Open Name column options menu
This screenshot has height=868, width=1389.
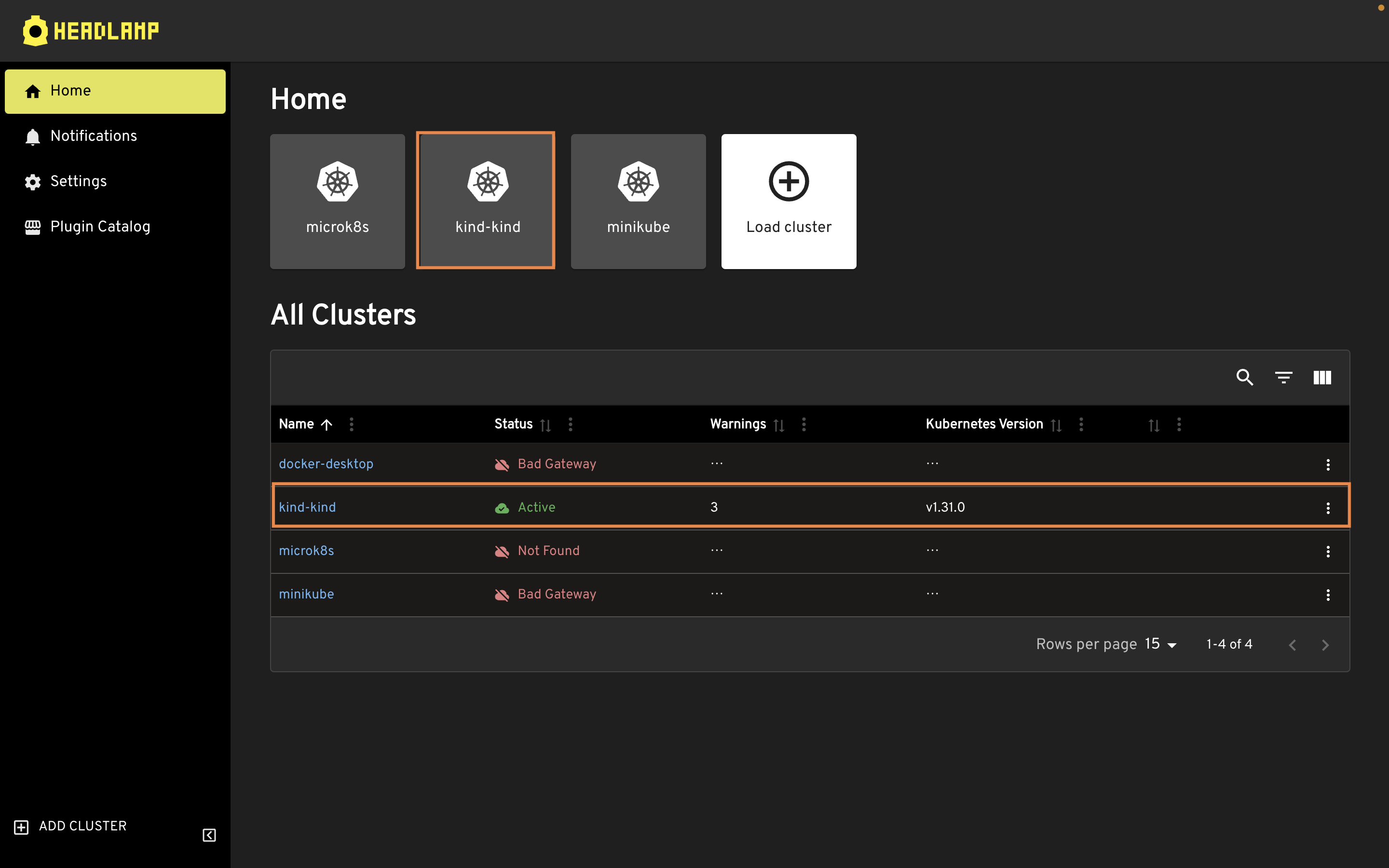point(351,424)
